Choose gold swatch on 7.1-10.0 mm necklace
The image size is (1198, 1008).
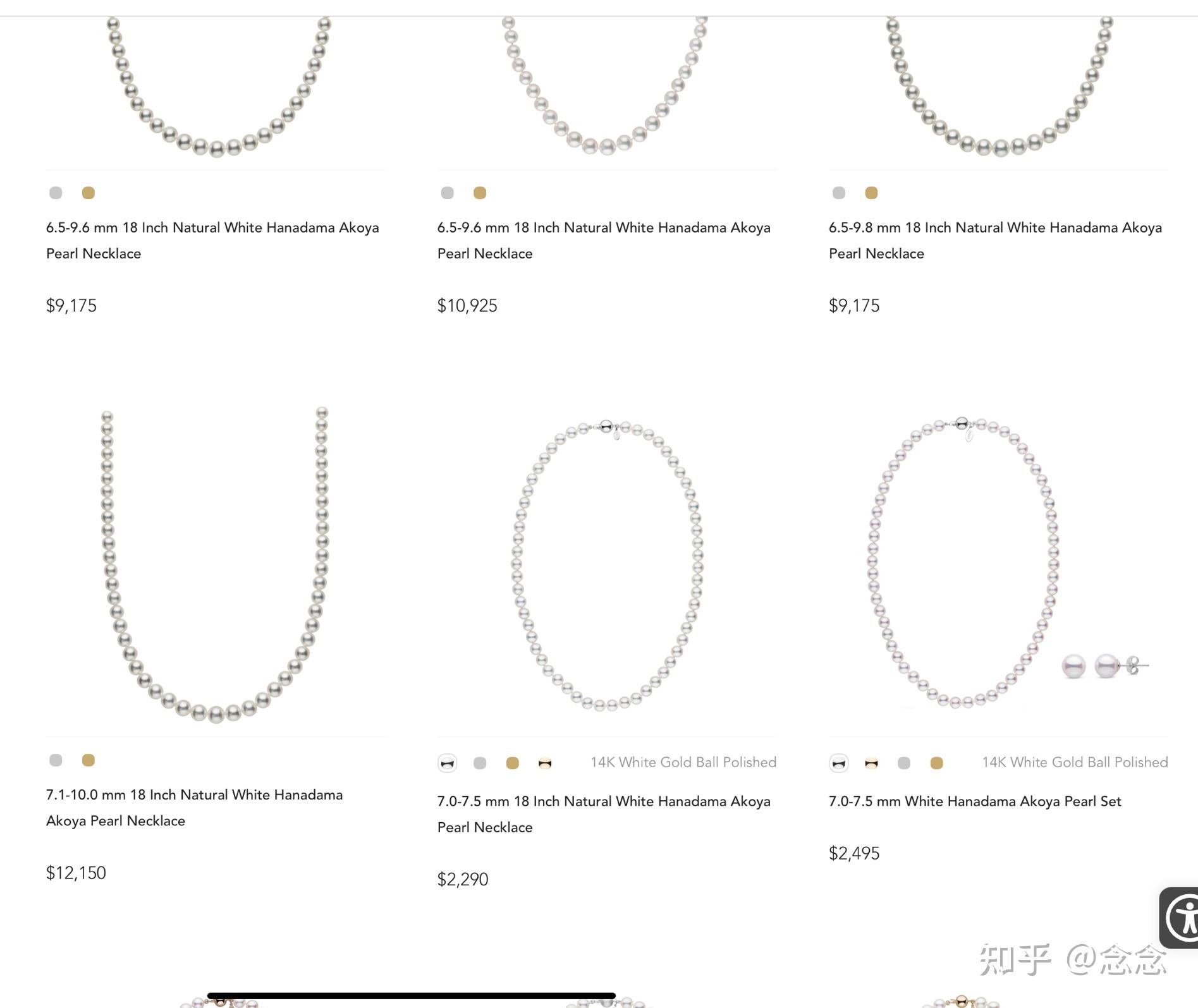click(89, 760)
